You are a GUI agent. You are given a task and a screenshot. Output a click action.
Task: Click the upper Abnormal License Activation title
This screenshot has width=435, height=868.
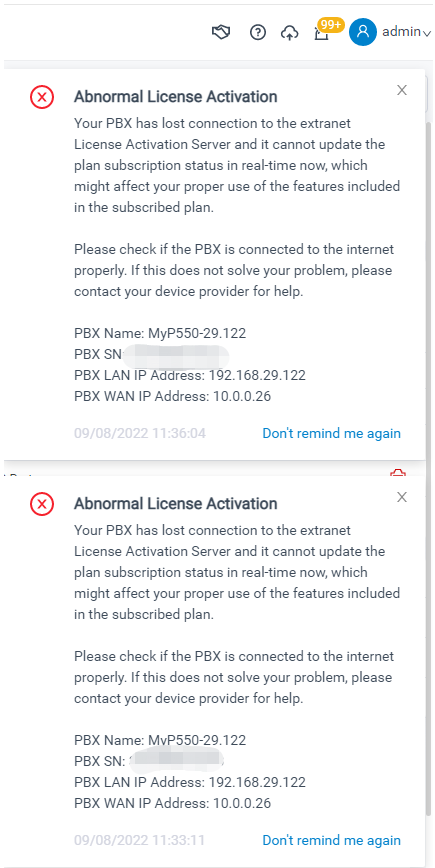tap(175, 97)
